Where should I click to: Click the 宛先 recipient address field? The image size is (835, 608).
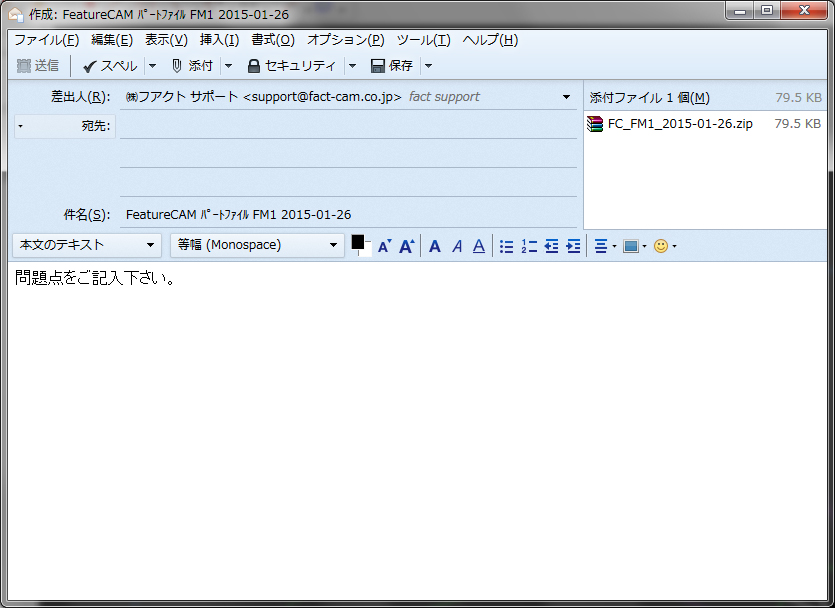(348, 126)
